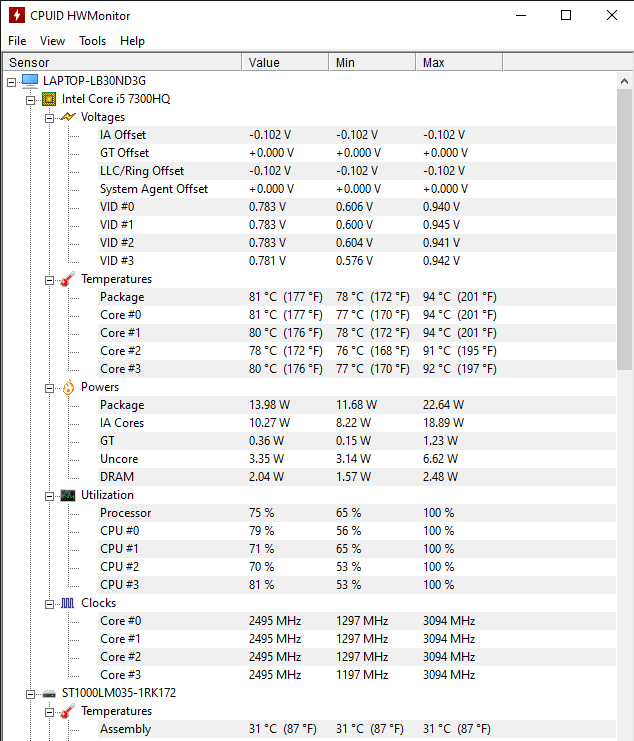Collapse the Intel Core i5 7300HQ node

(x=30, y=100)
